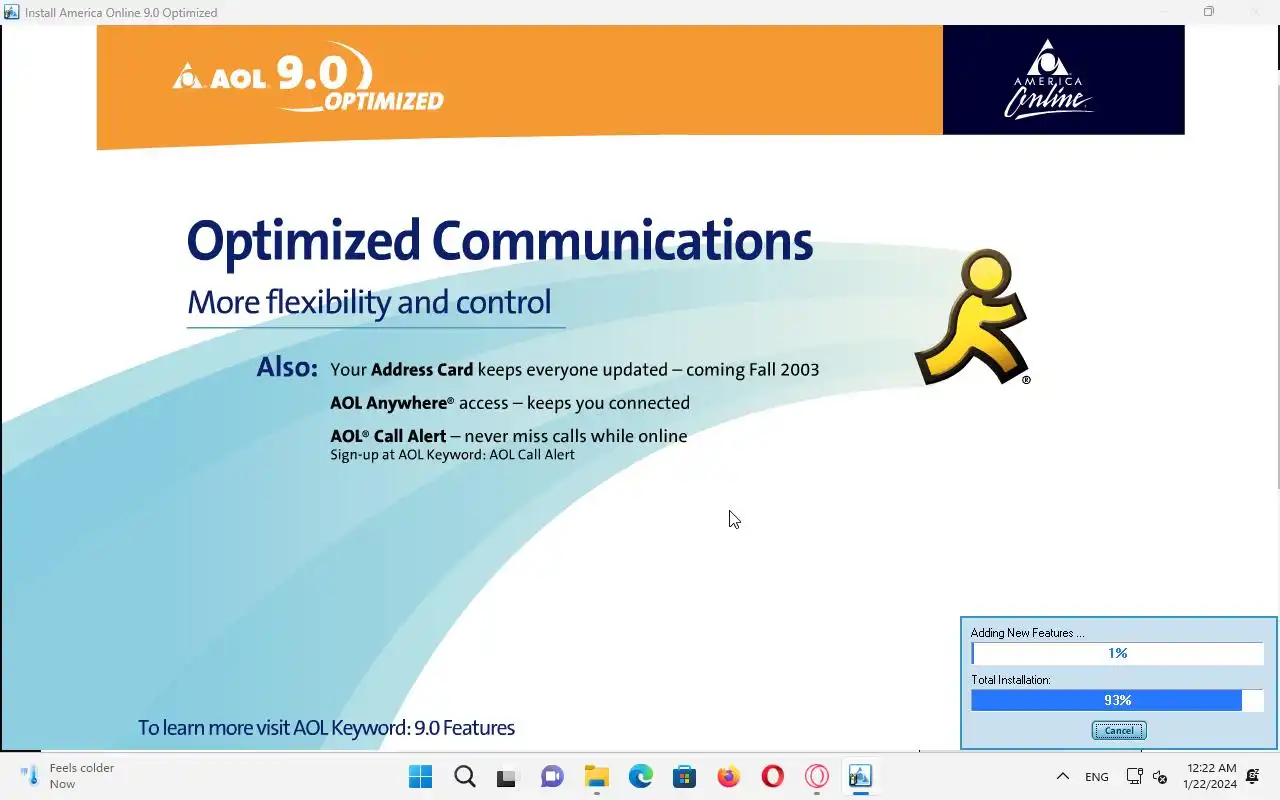Open the Windows Start menu
This screenshot has height=800, width=1280.
421,776
